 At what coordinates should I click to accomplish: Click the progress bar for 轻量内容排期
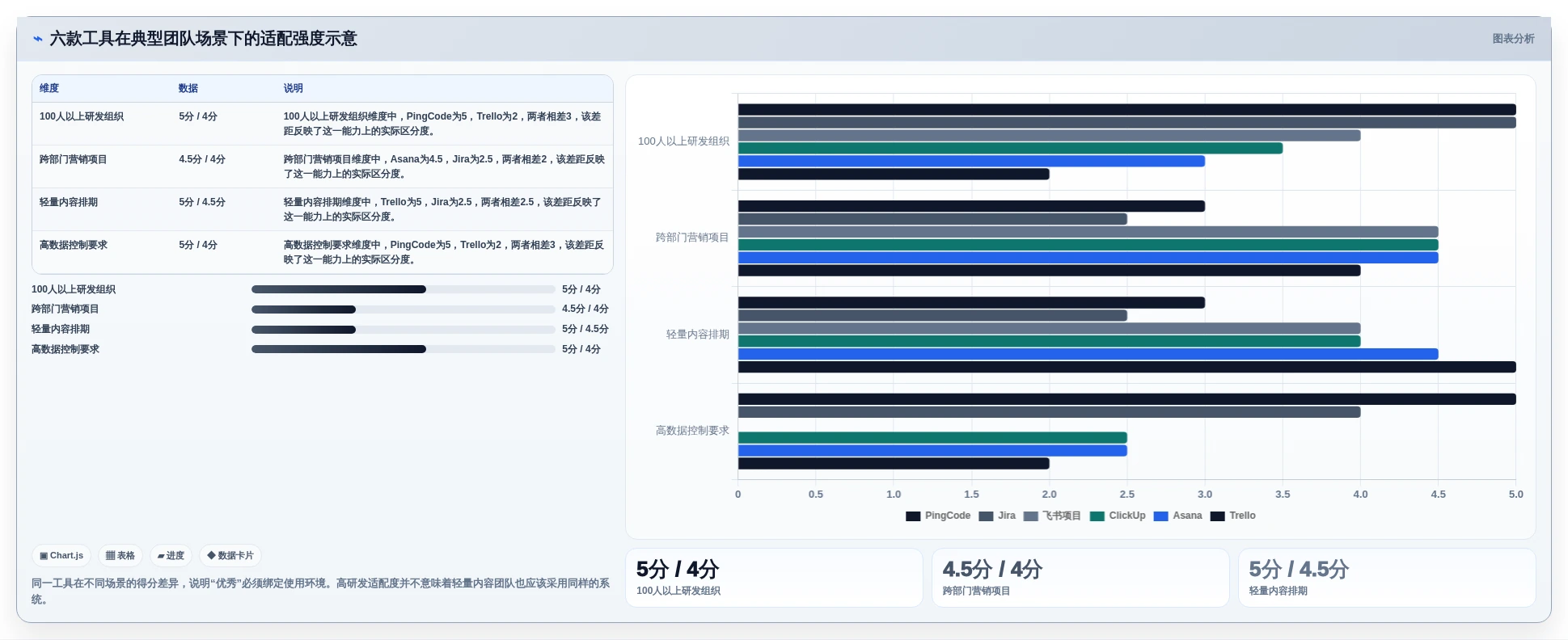pos(403,330)
